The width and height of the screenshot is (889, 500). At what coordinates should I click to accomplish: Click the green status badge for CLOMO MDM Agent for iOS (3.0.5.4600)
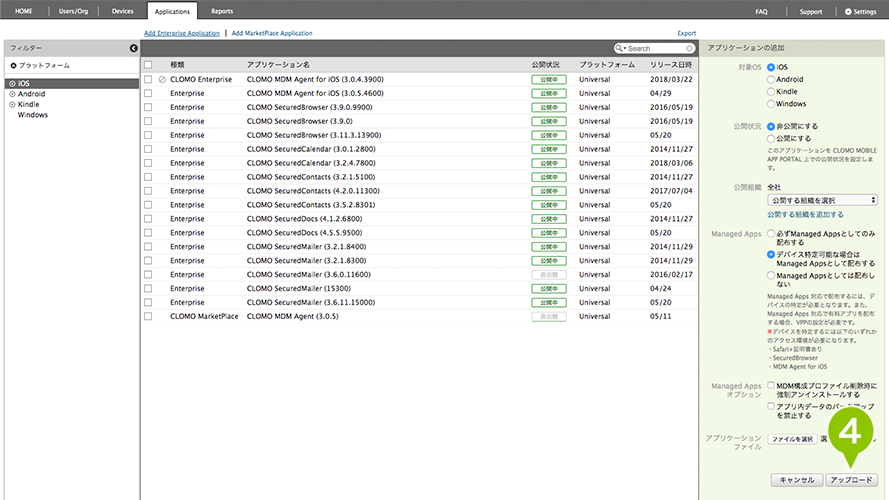click(x=549, y=94)
